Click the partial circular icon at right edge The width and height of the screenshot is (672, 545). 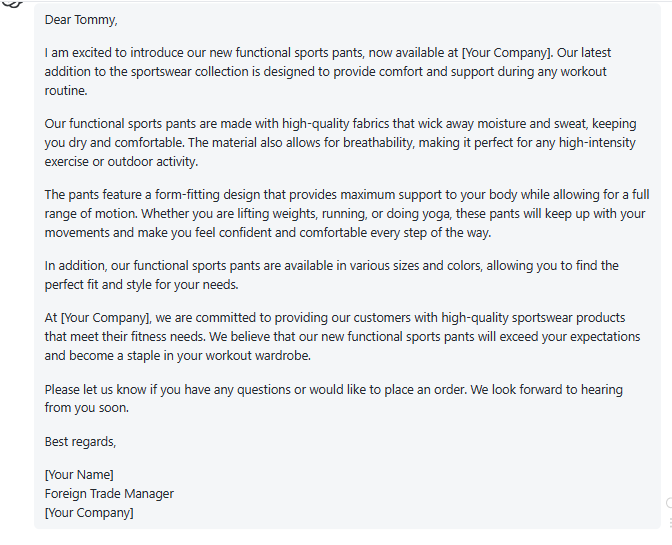pos(669,503)
